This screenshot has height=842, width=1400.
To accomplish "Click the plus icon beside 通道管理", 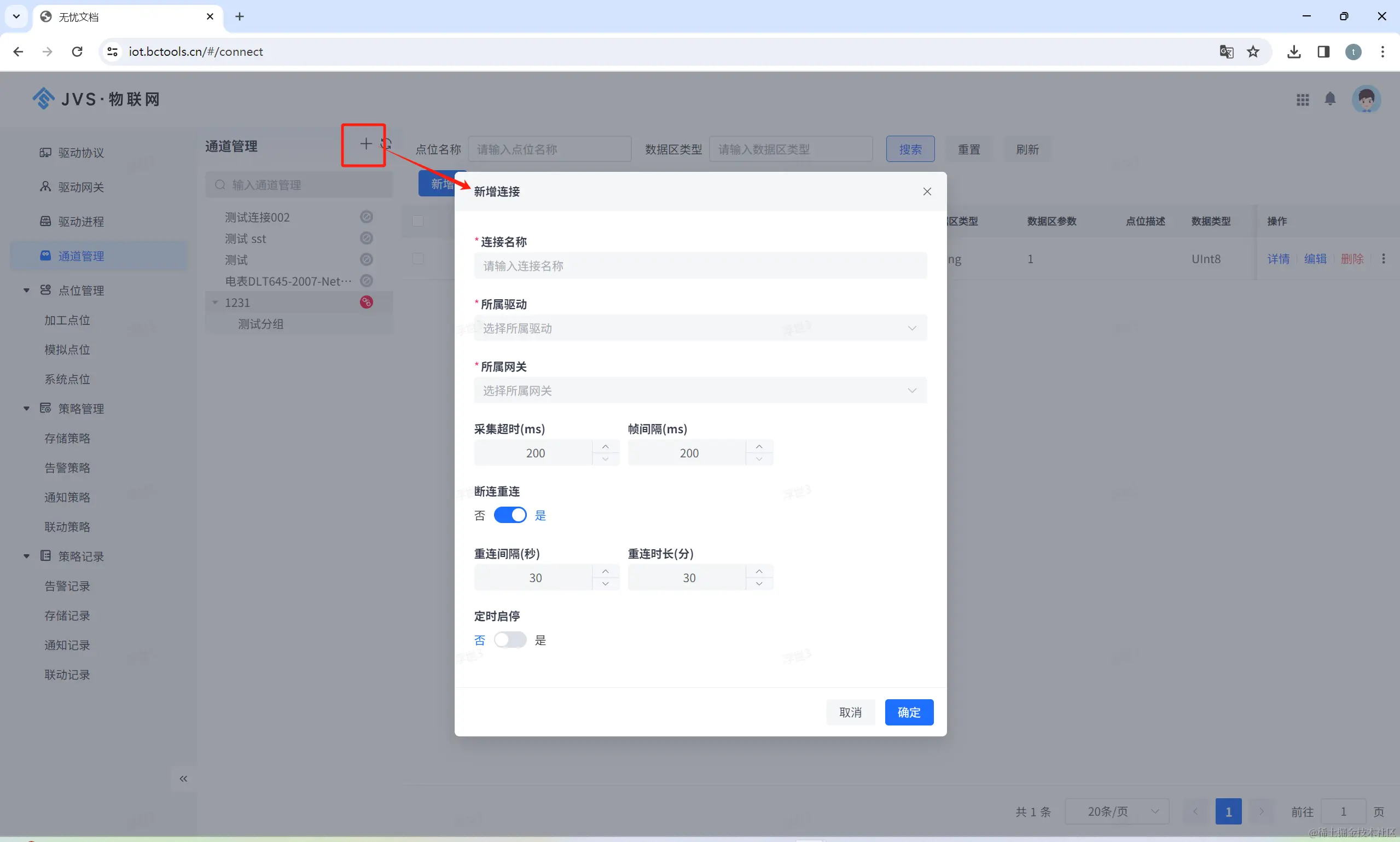I will click(365, 144).
